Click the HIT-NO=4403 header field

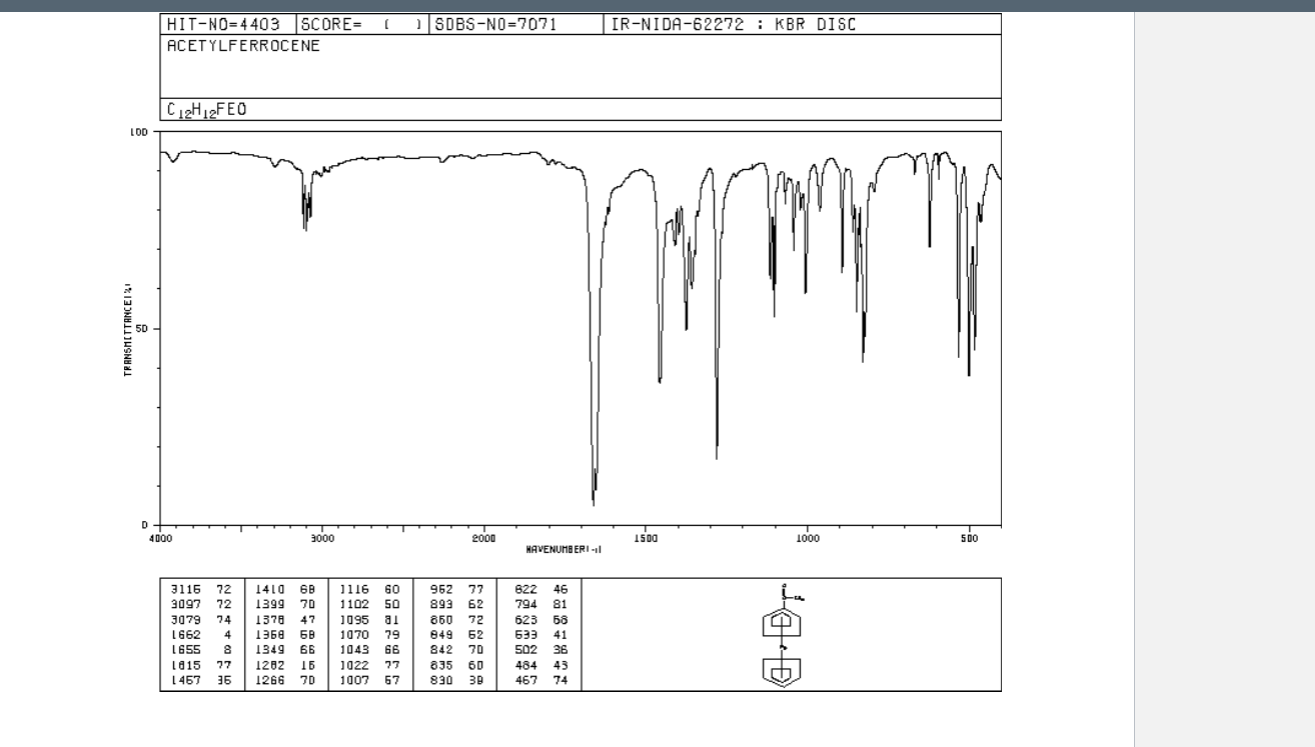coord(223,25)
